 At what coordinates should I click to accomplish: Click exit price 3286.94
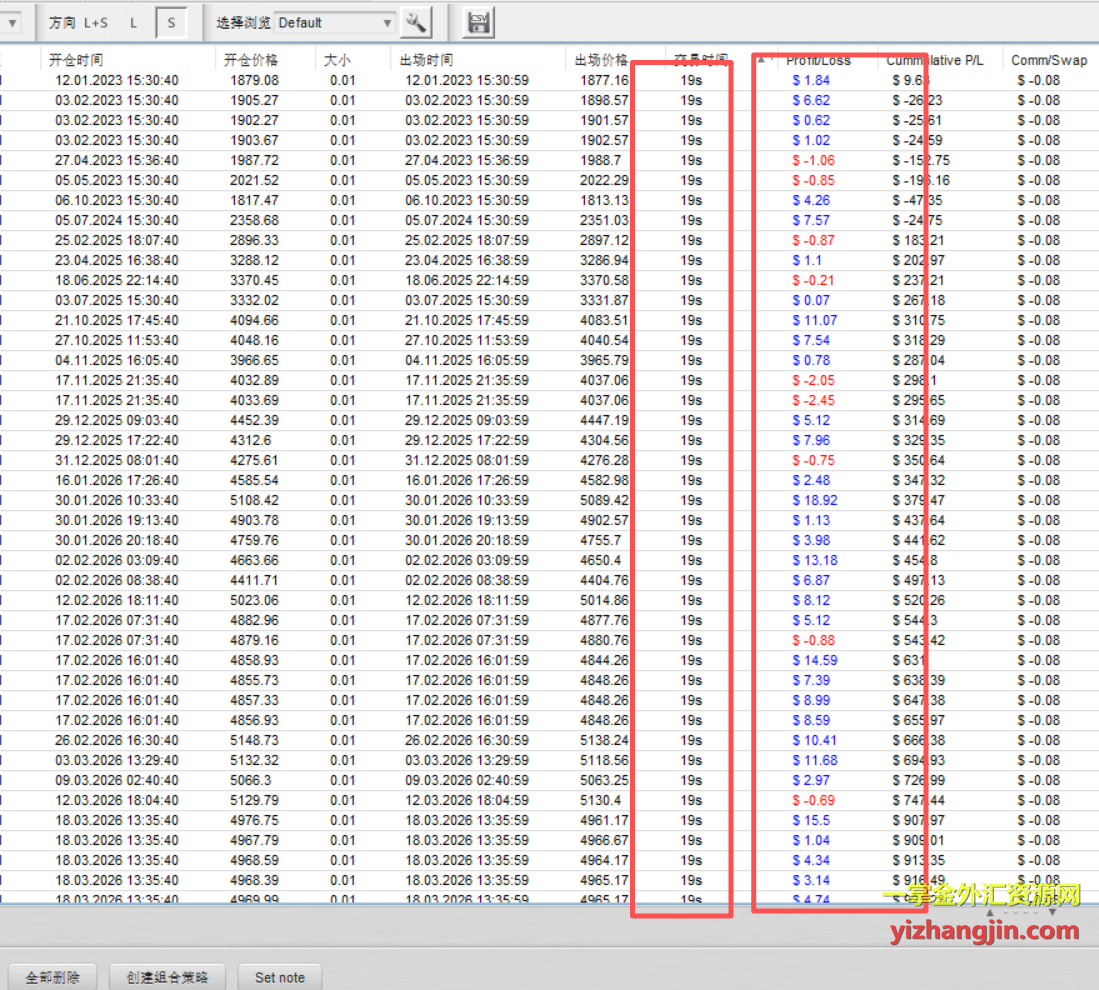[x=604, y=260]
